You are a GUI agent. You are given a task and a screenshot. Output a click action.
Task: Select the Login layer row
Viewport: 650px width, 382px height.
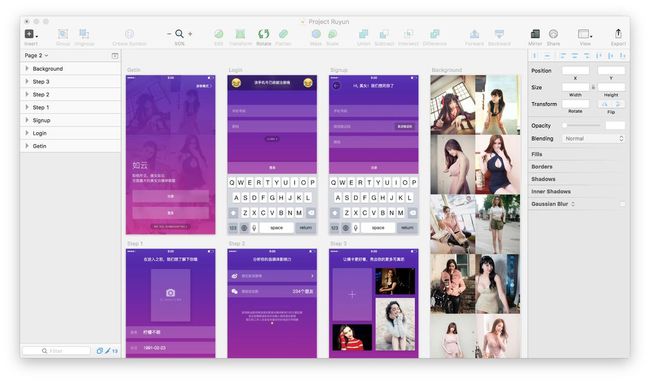[x=70, y=133]
